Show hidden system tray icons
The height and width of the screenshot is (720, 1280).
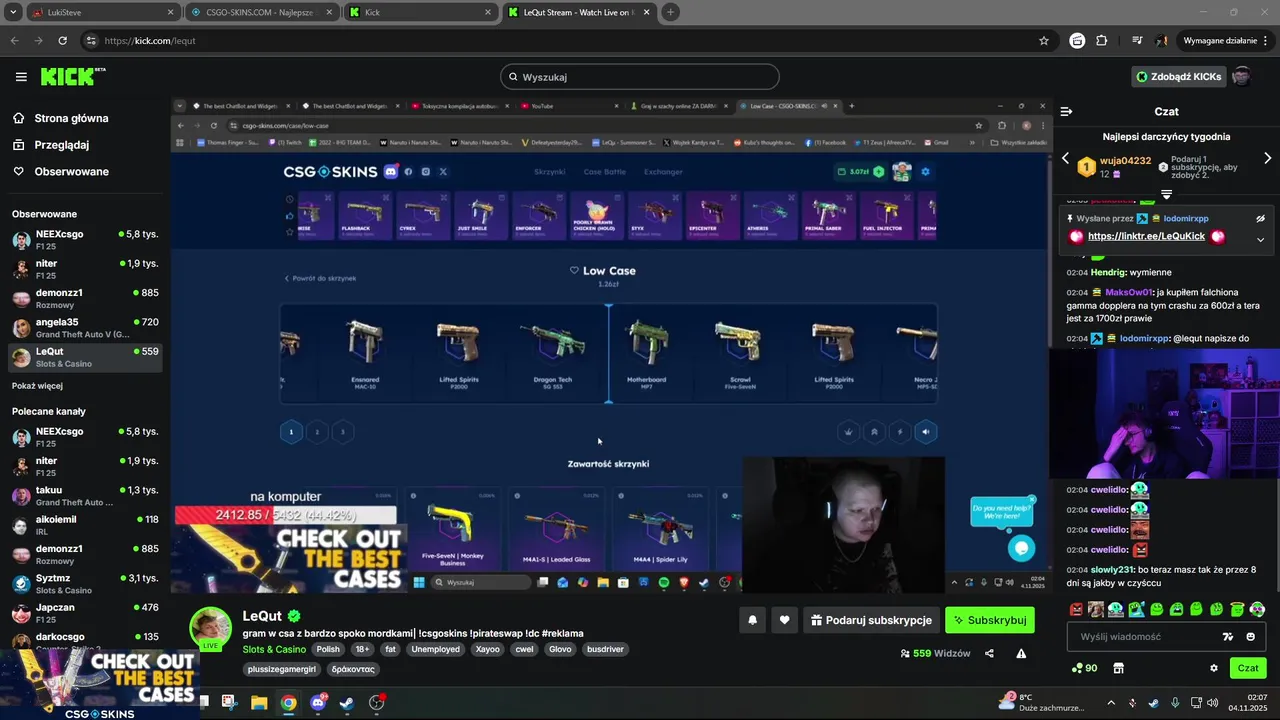coord(1110,702)
